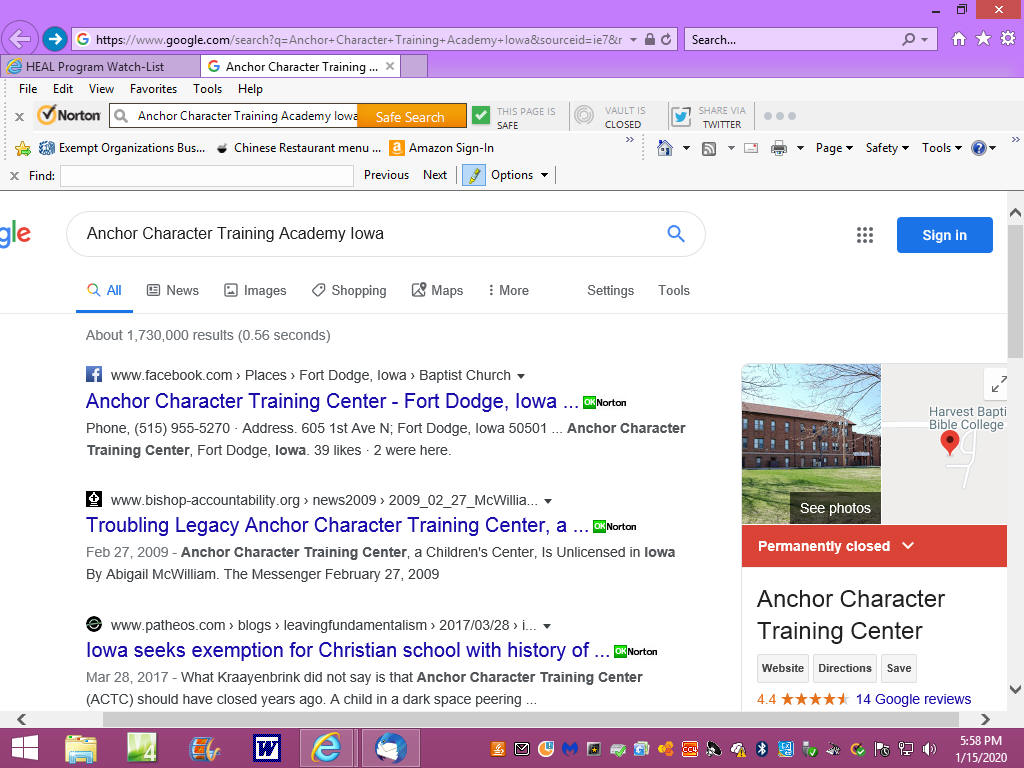Screen dimensions: 1024x768
Task: Switch to the Images results tab
Action: (x=255, y=291)
